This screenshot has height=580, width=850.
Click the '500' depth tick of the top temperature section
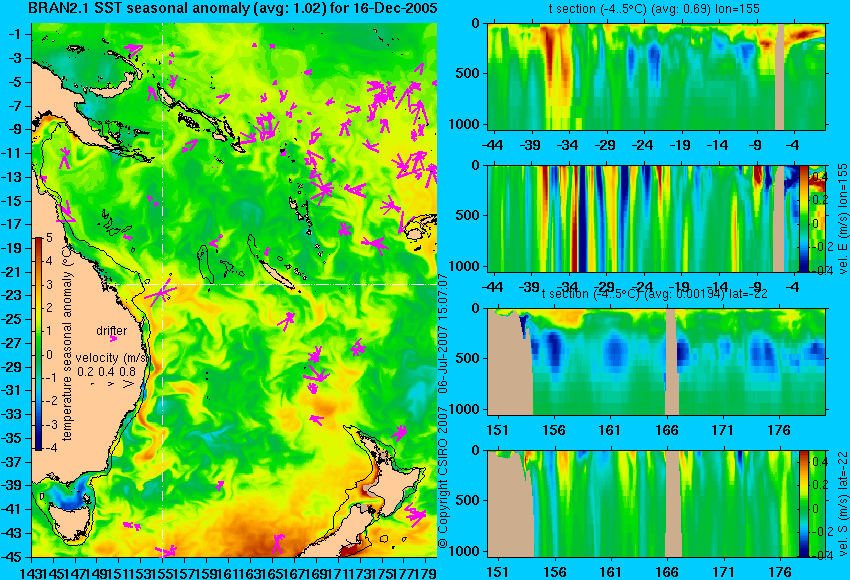pos(468,73)
